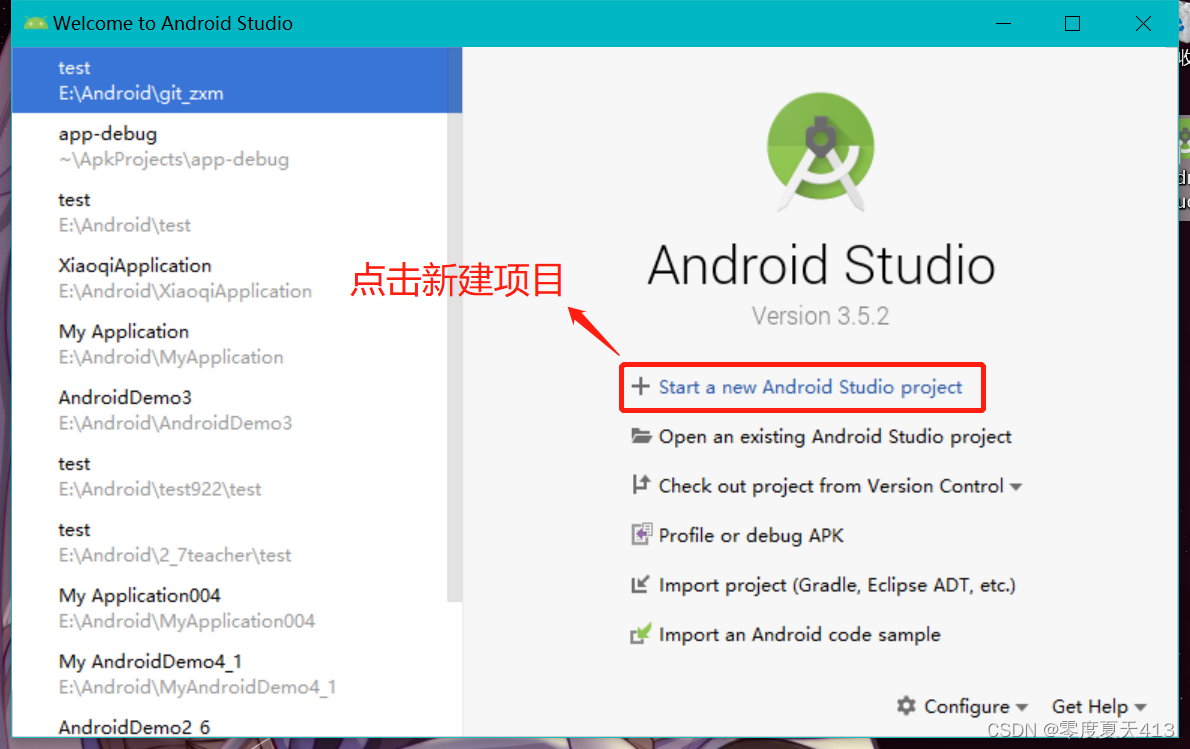This screenshot has width=1190, height=749.
Task: Open recent project XiaoqiApplication
Action: (x=229, y=279)
